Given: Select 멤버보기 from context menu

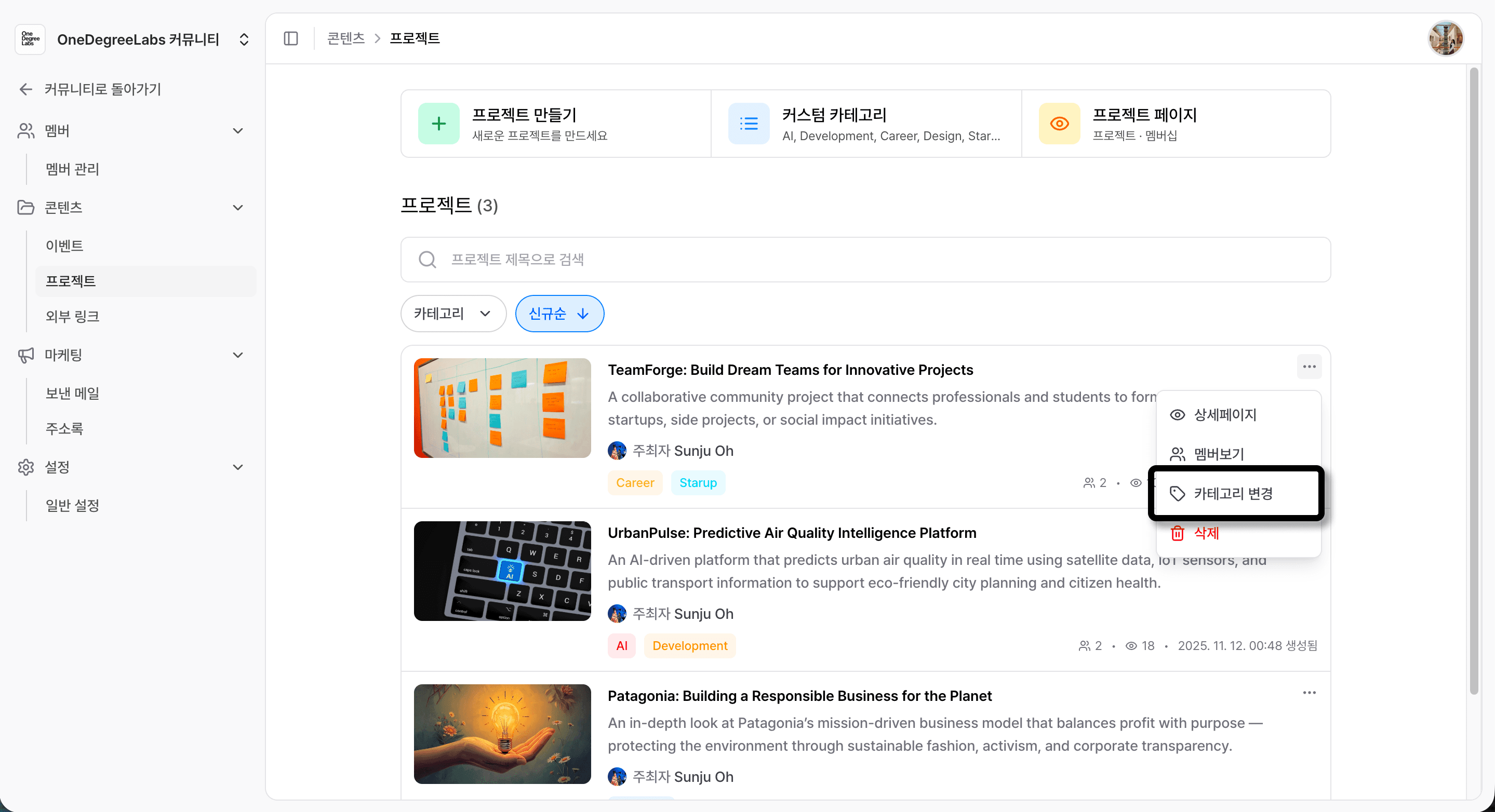Looking at the screenshot, I should pyautogui.click(x=1238, y=454).
